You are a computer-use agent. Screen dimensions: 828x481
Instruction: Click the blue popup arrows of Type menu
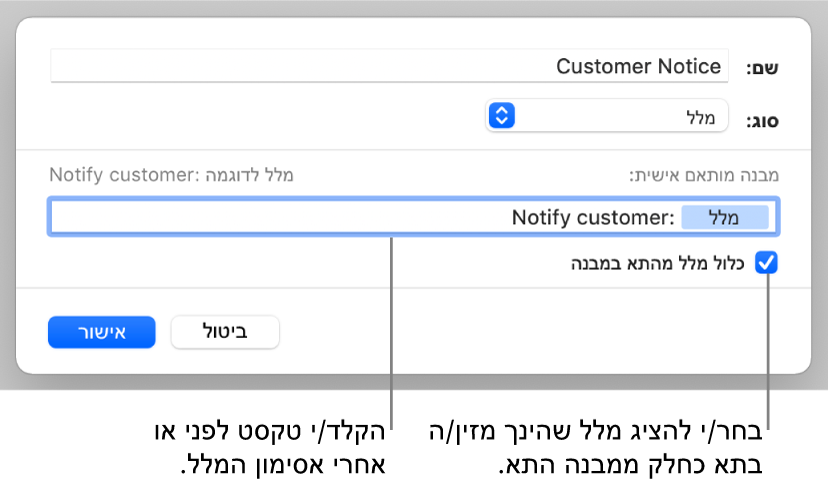501,116
